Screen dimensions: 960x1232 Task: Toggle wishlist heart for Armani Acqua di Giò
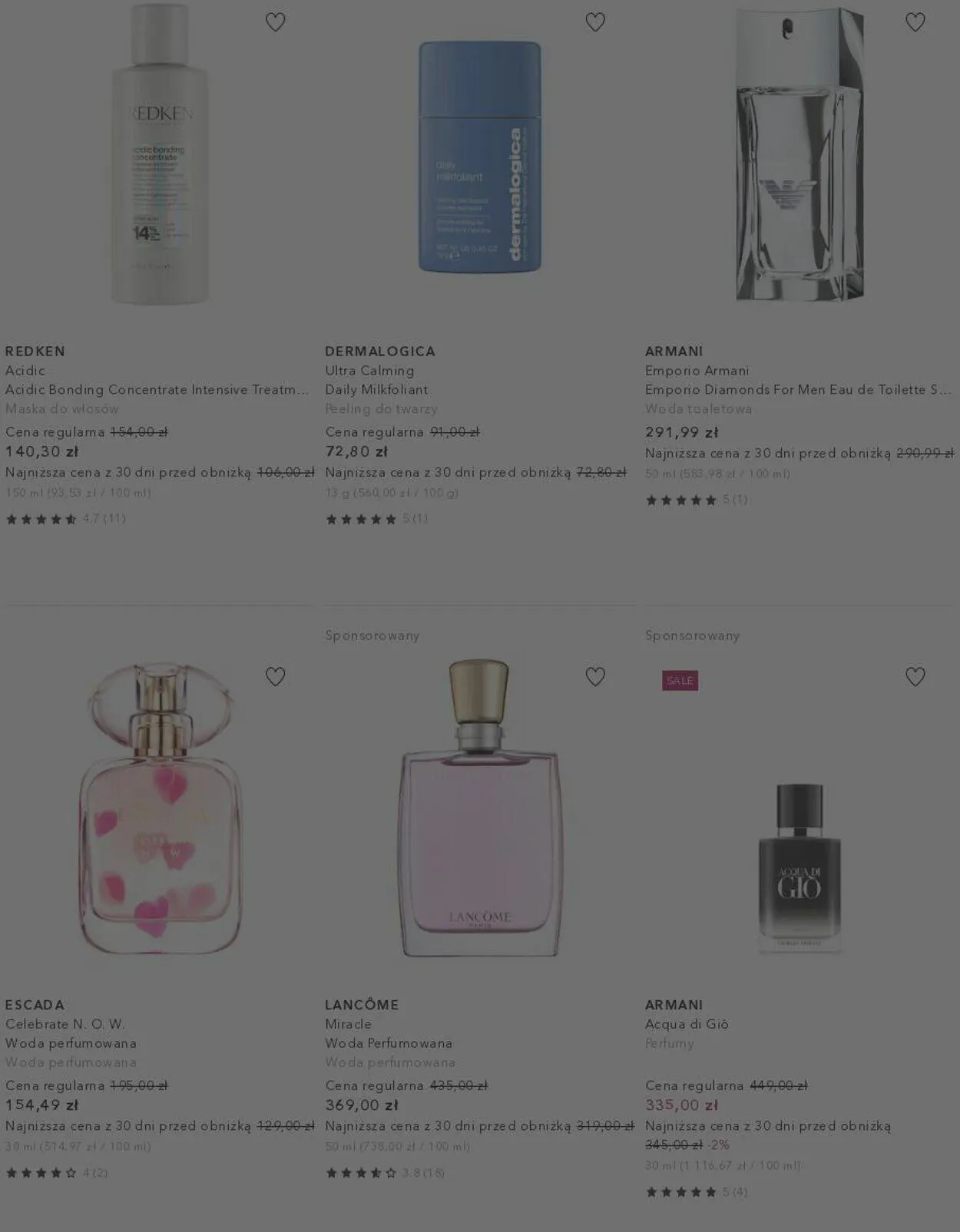click(915, 676)
